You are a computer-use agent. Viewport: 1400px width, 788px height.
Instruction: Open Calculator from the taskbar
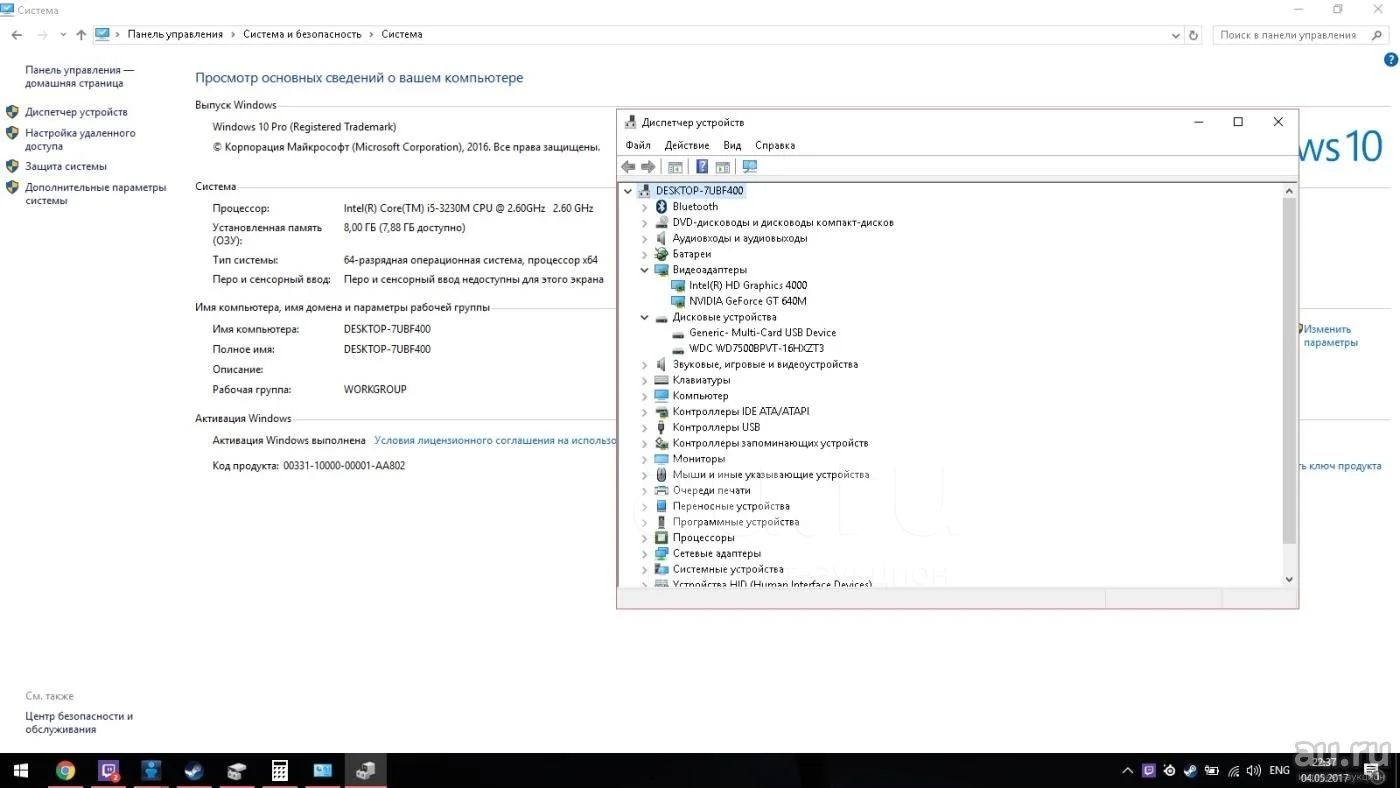(x=280, y=770)
